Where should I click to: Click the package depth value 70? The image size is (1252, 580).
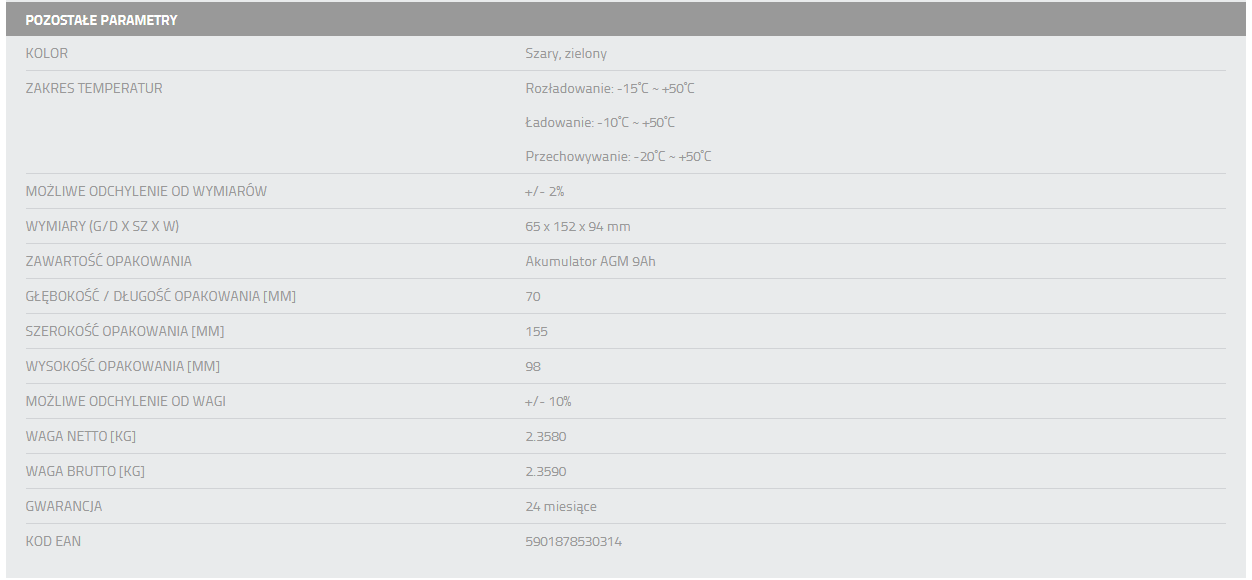pyautogui.click(x=533, y=296)
